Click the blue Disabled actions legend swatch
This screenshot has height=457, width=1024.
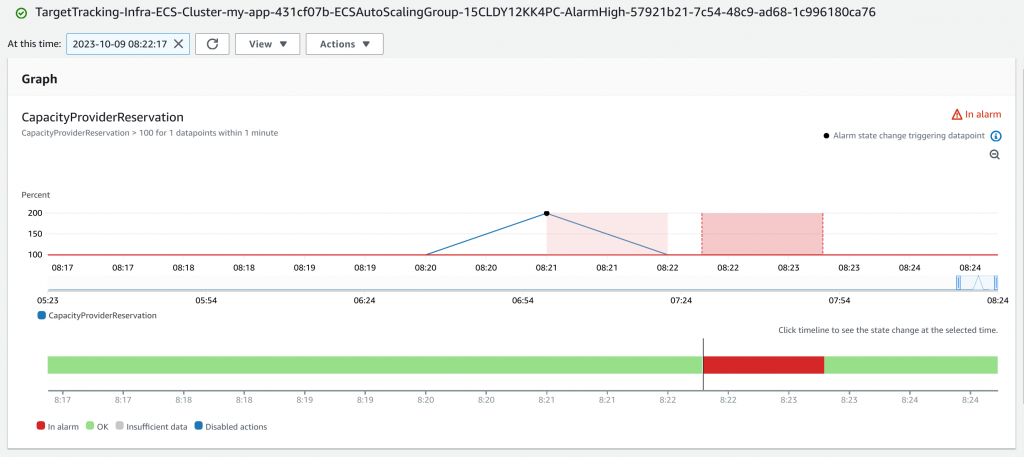pos(198,427)
